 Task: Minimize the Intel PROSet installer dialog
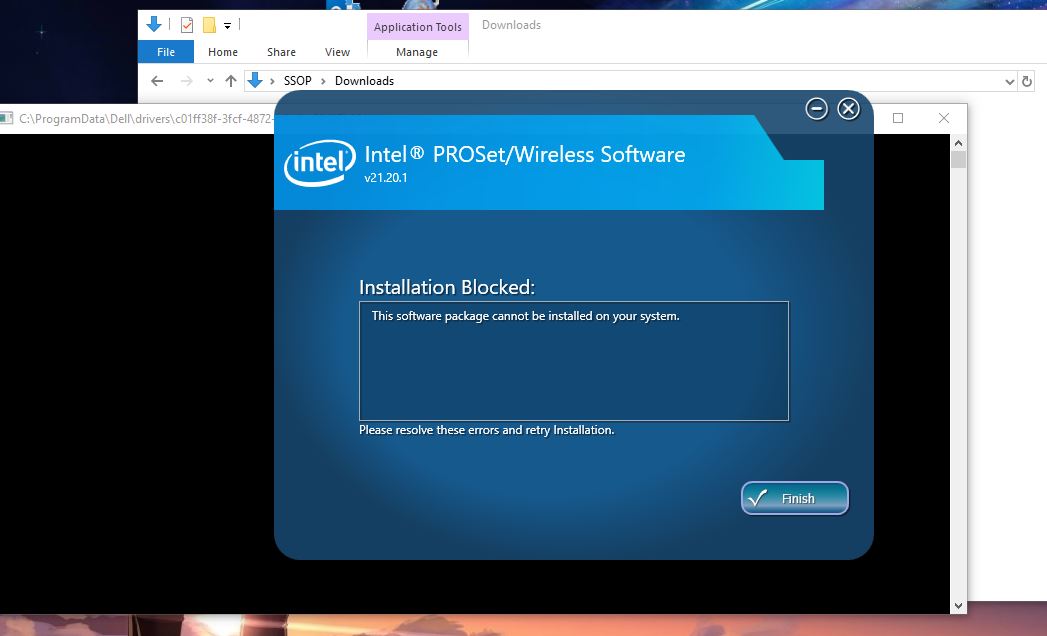816,108
